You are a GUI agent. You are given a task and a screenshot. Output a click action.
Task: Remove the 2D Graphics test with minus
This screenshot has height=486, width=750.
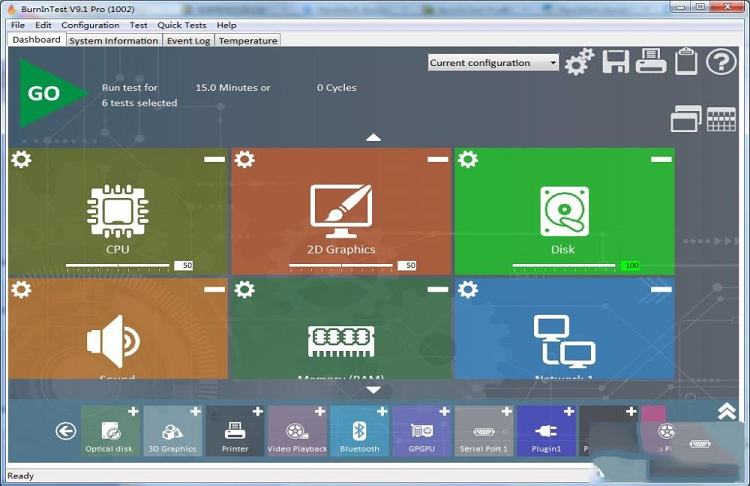click(438, 159)
